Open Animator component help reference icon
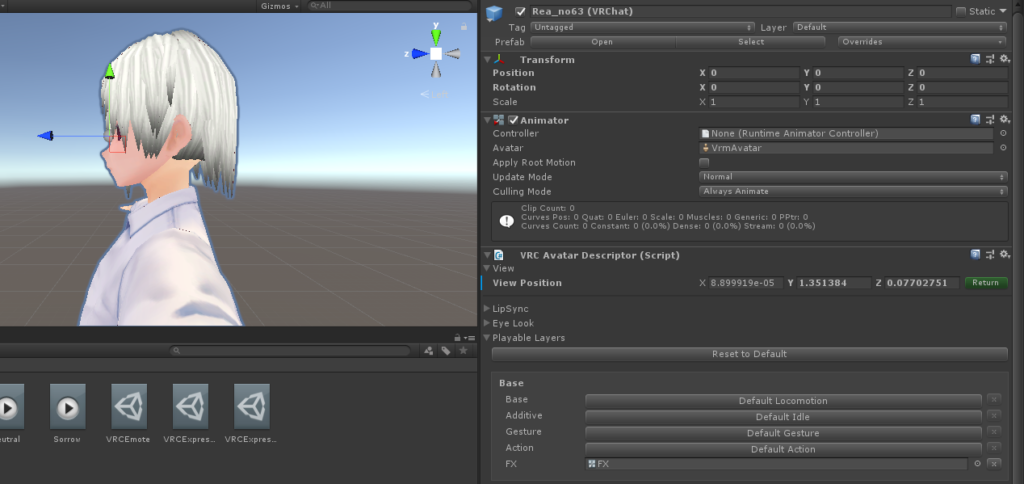 click(975, 120)
